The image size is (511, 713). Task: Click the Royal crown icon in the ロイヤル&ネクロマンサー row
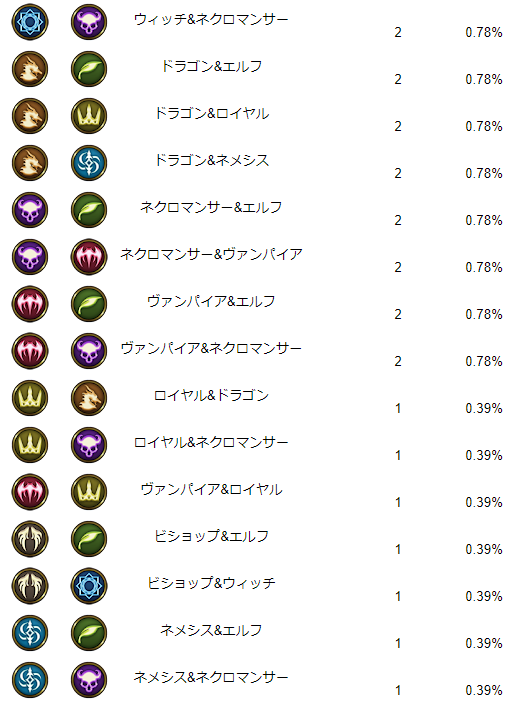(30, 445)
